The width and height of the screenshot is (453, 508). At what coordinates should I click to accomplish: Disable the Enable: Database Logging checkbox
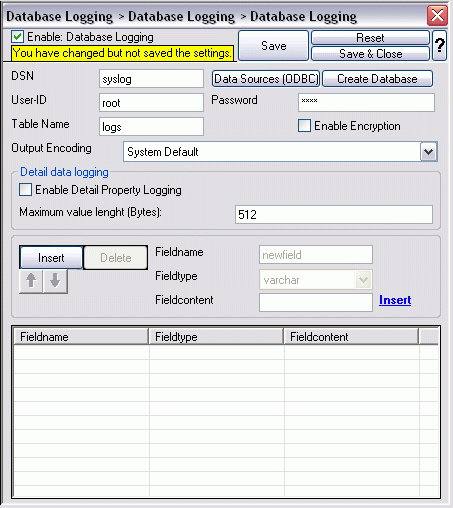point(17,37)
